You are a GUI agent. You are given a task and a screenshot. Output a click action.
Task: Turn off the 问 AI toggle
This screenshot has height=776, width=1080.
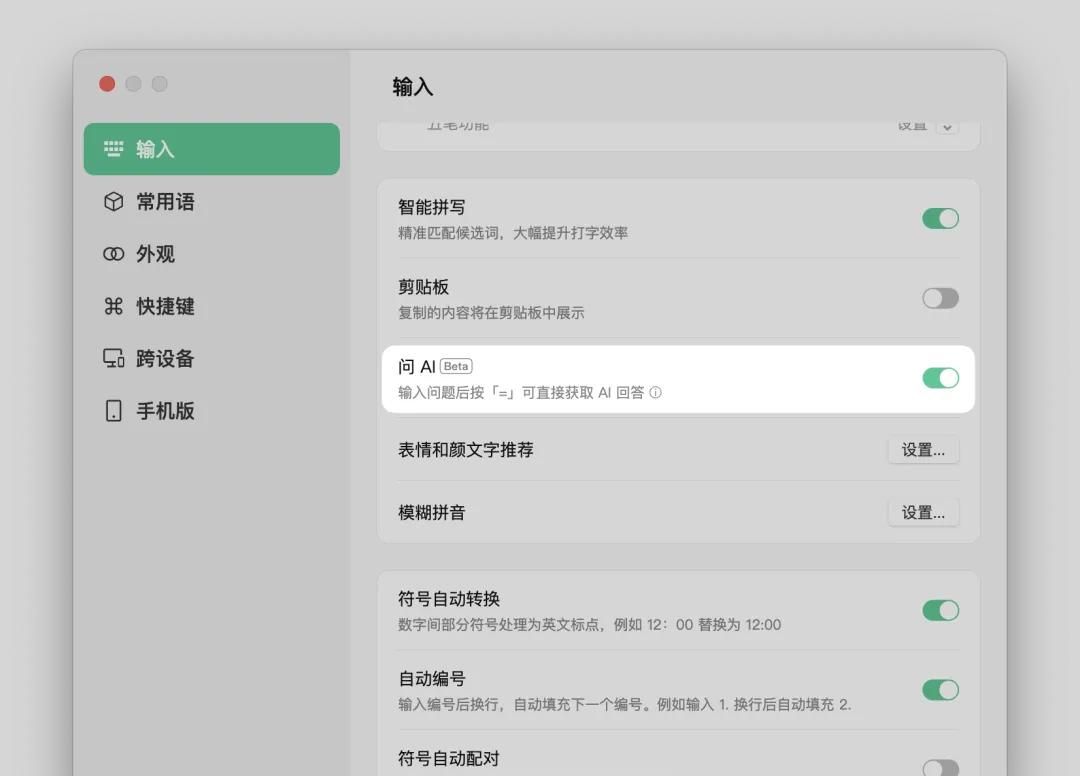point(940,378)
